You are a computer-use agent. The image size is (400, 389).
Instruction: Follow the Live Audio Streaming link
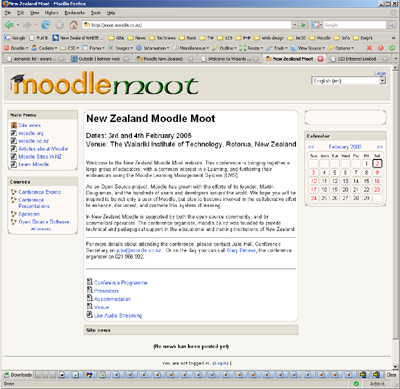118,315
